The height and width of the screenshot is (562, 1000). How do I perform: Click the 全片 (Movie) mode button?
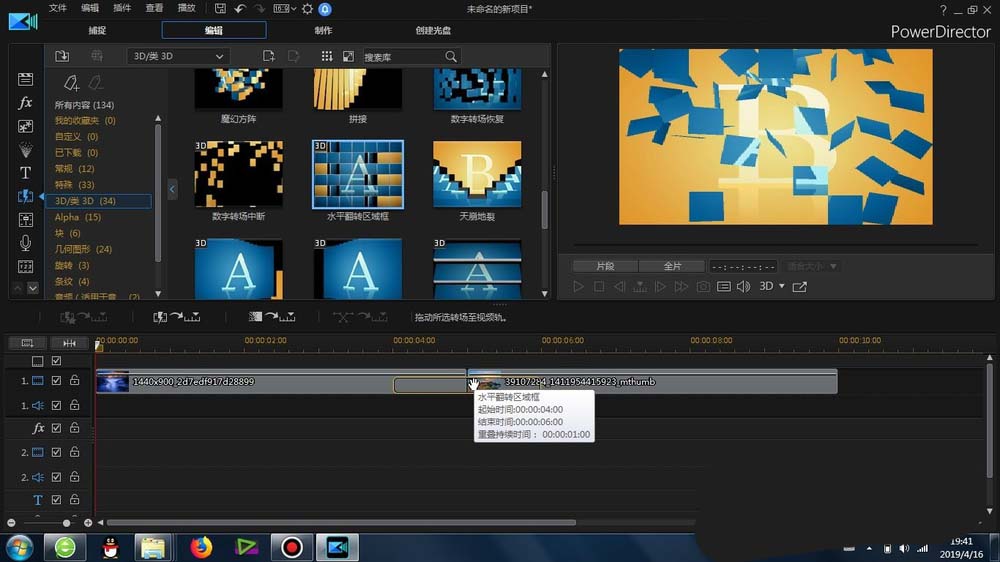[x=672, y=266]
